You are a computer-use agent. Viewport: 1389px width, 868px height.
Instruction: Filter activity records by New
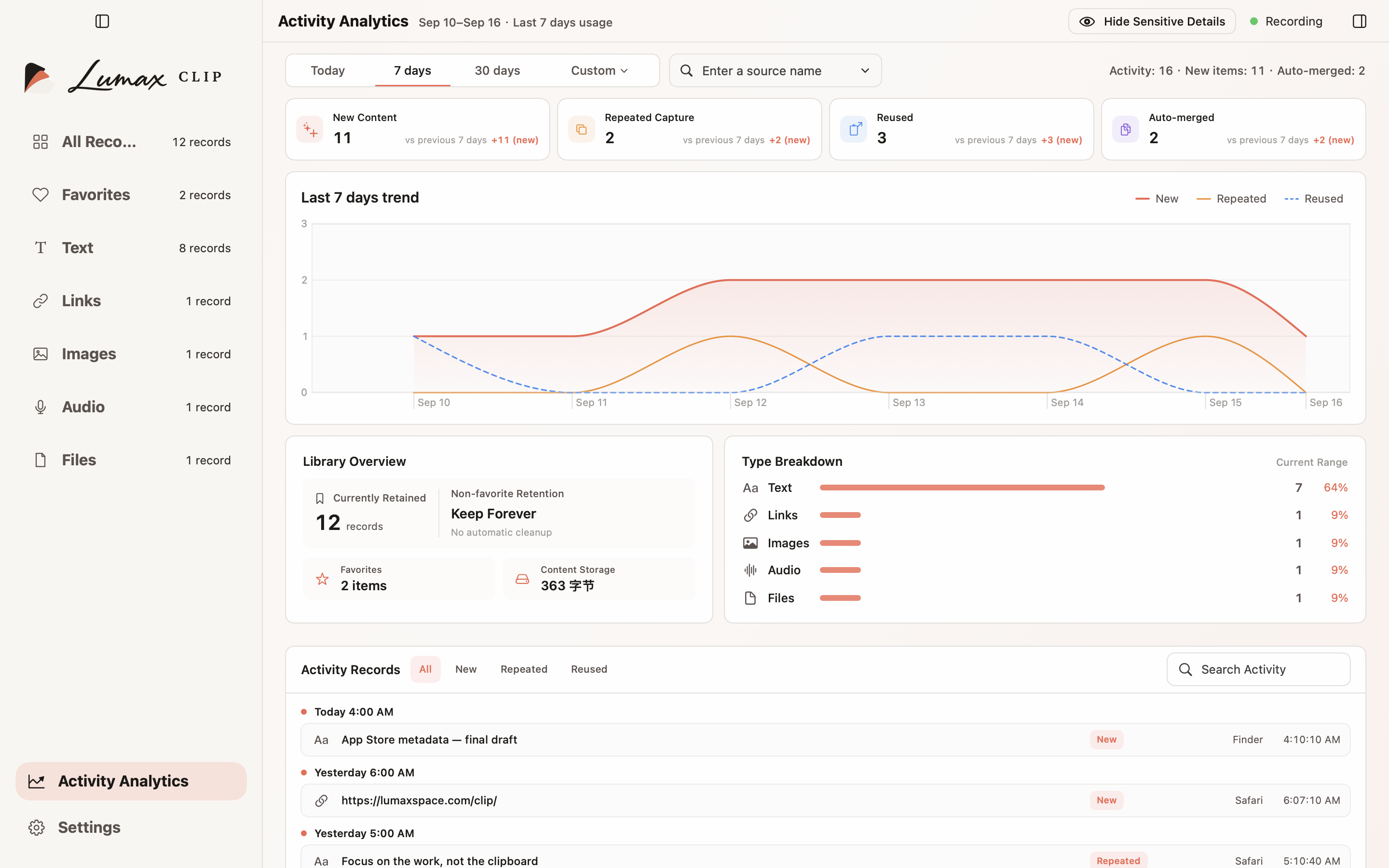point(465,669)
